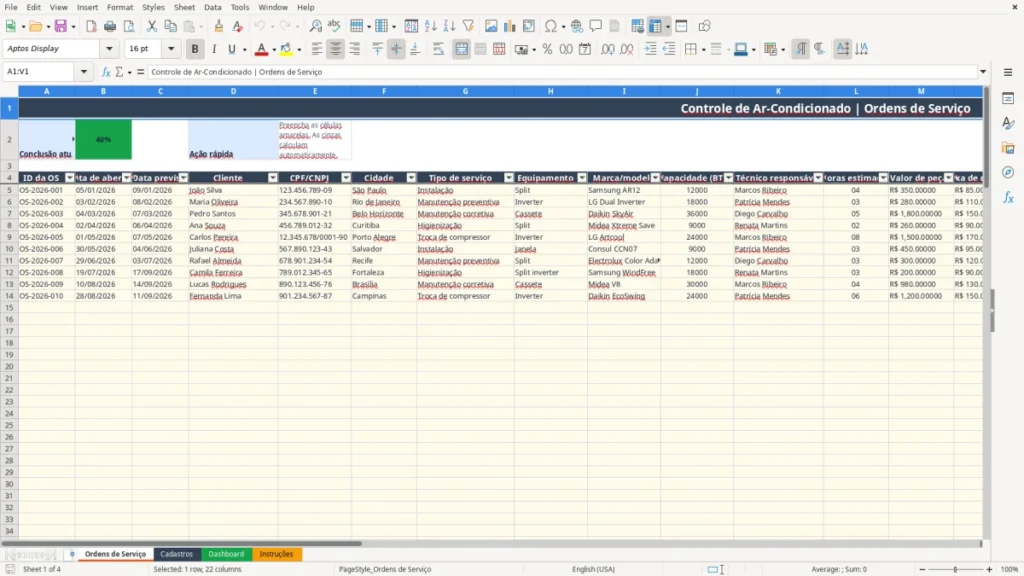This screenshot has width=1024, height=576.
Task: Open the Name Box dropdown arrow
Action: 84,72
